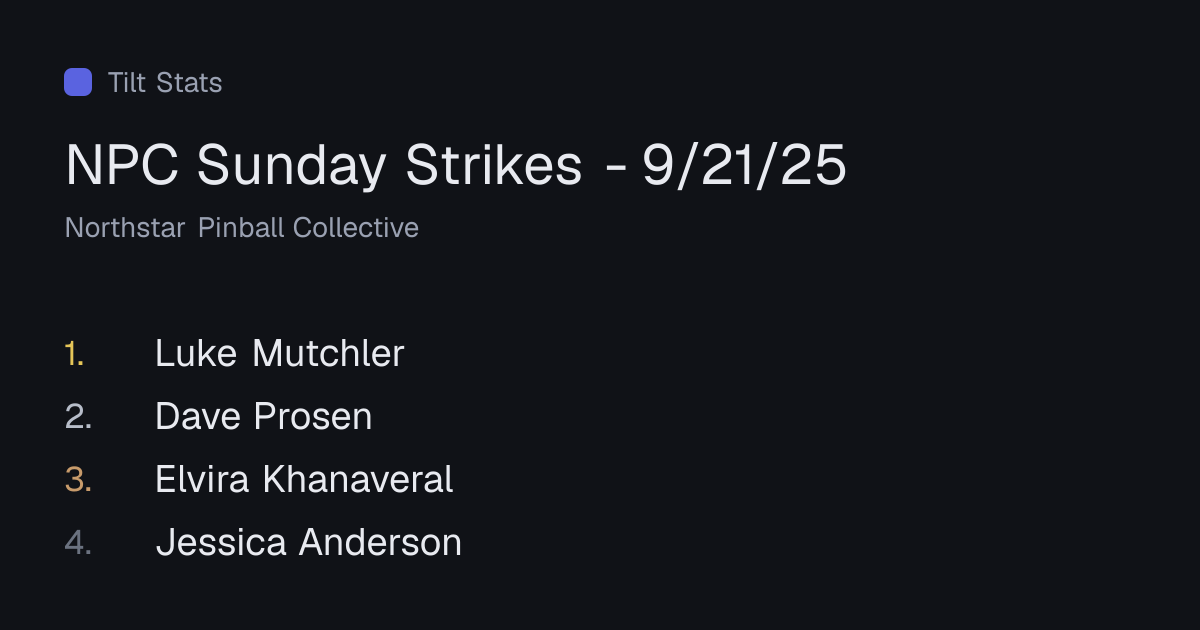Open Dave Prosen's player entry
Screen dimensions: 1200x630
pos(264,416)
